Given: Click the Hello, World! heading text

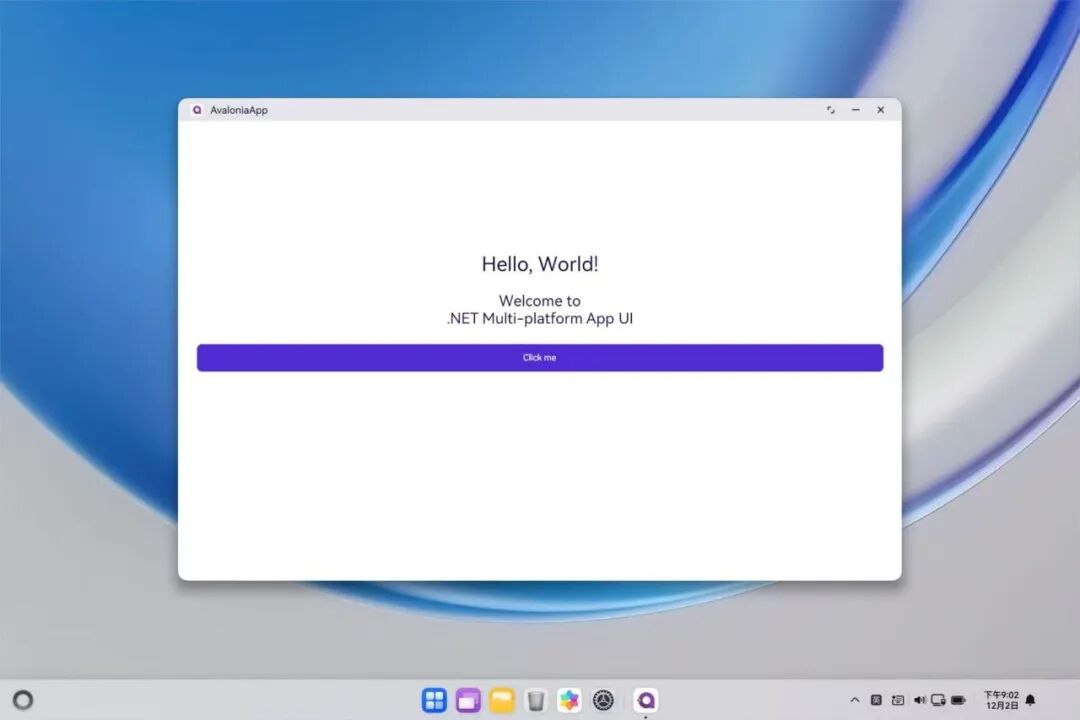Looking at the screenshot, I should pos(539,264).
